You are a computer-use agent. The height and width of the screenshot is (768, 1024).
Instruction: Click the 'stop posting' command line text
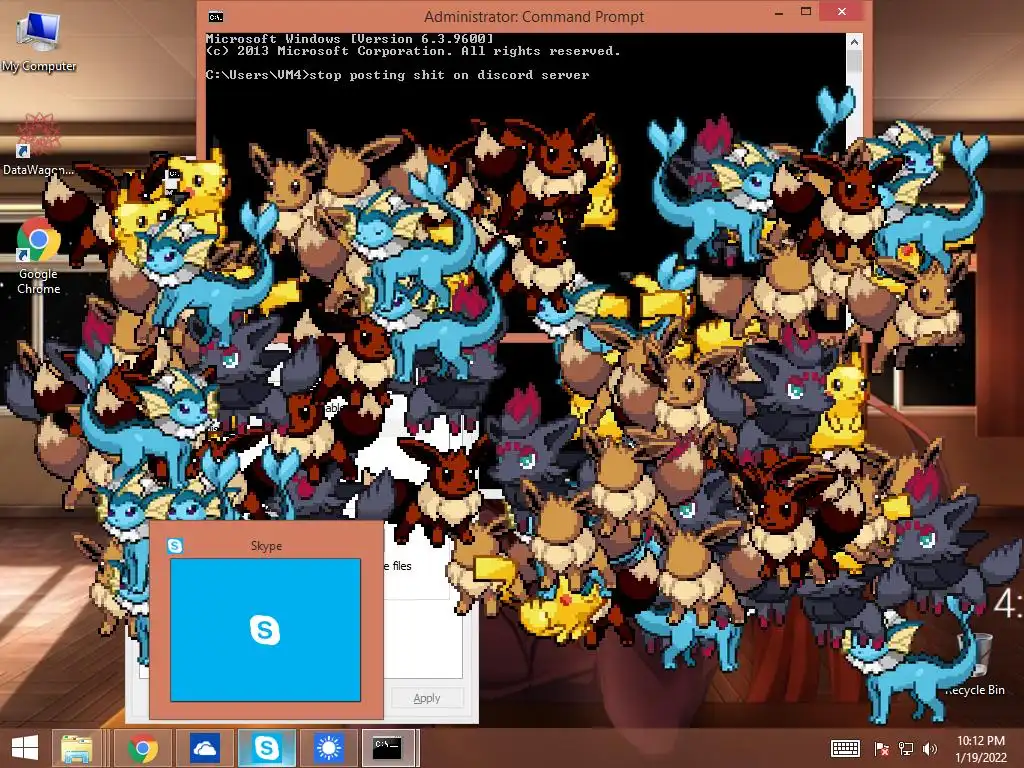point(449,75)
